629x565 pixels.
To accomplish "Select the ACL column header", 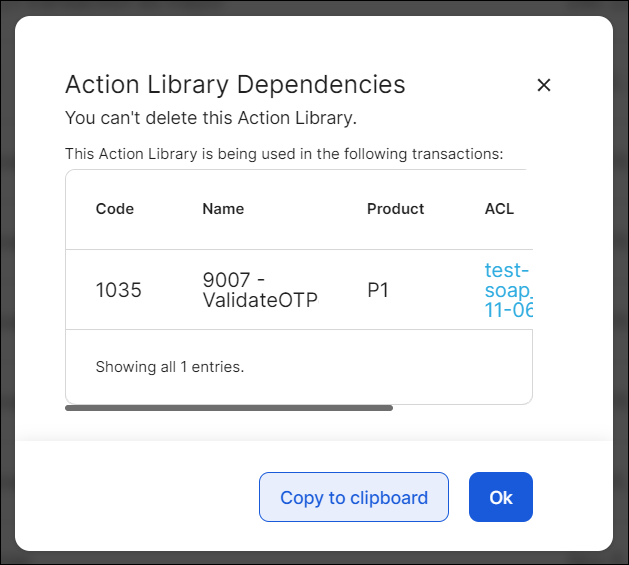I will (499, 209).
